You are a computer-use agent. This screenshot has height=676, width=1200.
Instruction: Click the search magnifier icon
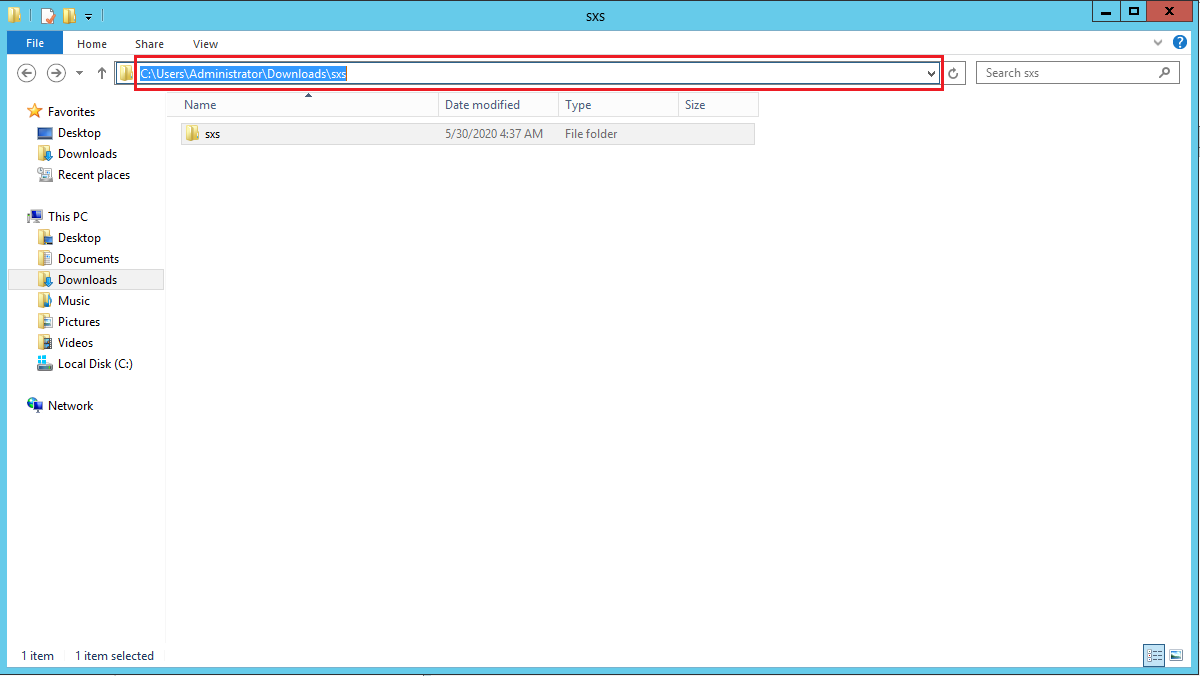pyautogui.click(x=1164, y=73)
